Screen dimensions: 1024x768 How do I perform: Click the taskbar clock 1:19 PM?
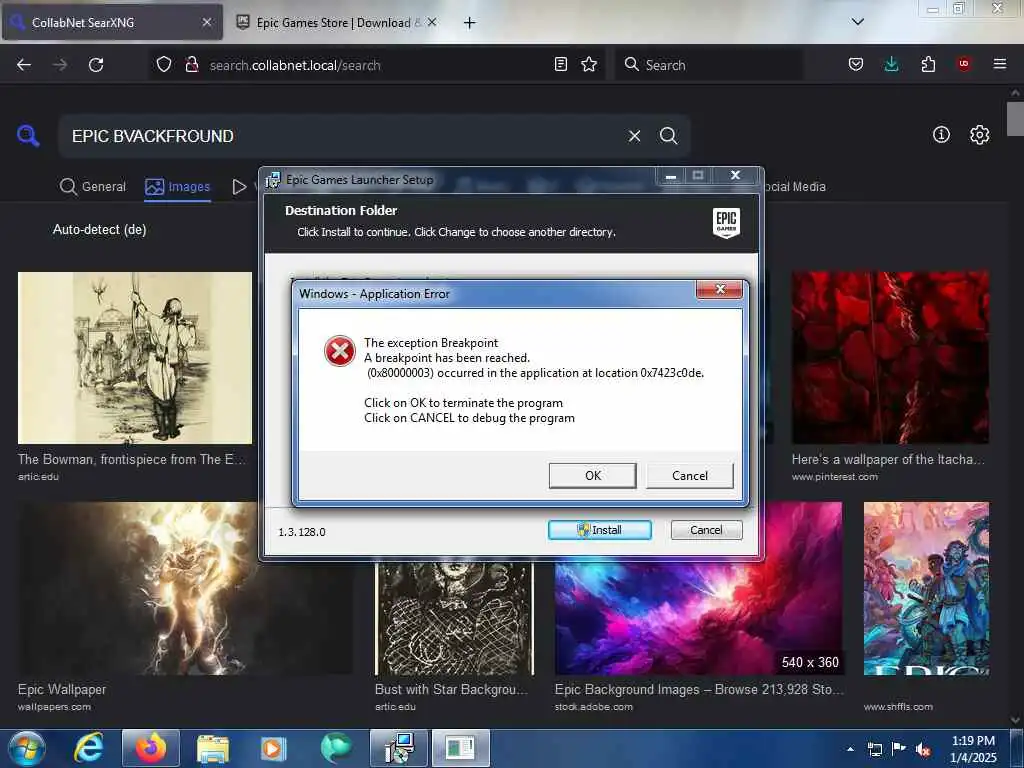973,741
